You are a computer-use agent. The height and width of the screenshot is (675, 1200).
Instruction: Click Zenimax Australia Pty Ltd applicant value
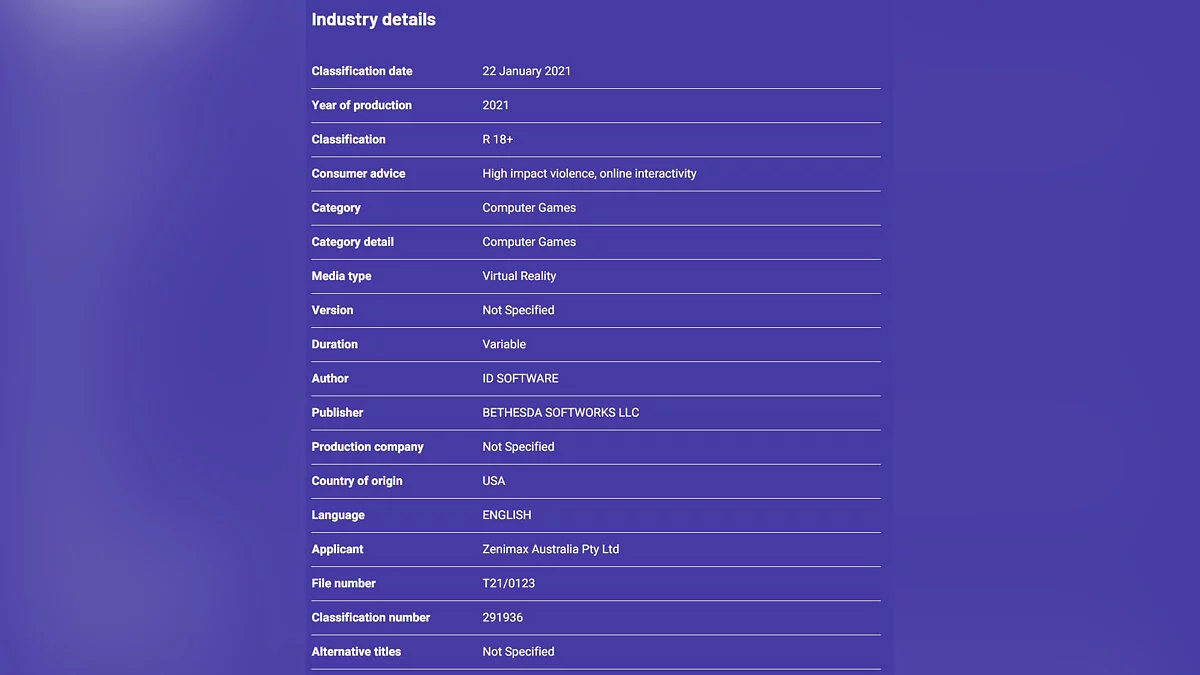coord(550,549)
